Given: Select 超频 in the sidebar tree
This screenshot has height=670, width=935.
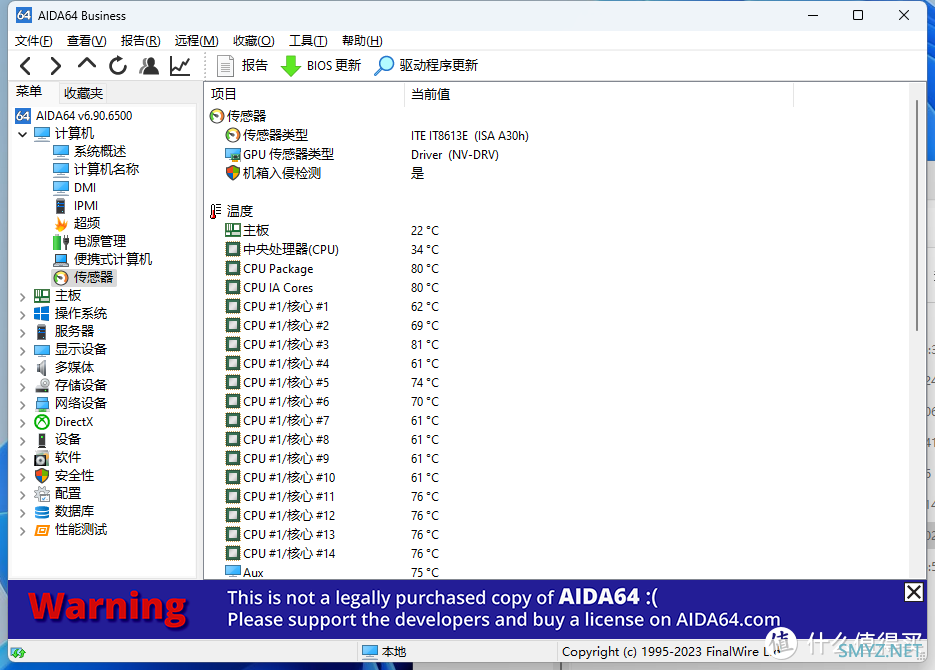Looking at the screenshot, I should (86, 223).
